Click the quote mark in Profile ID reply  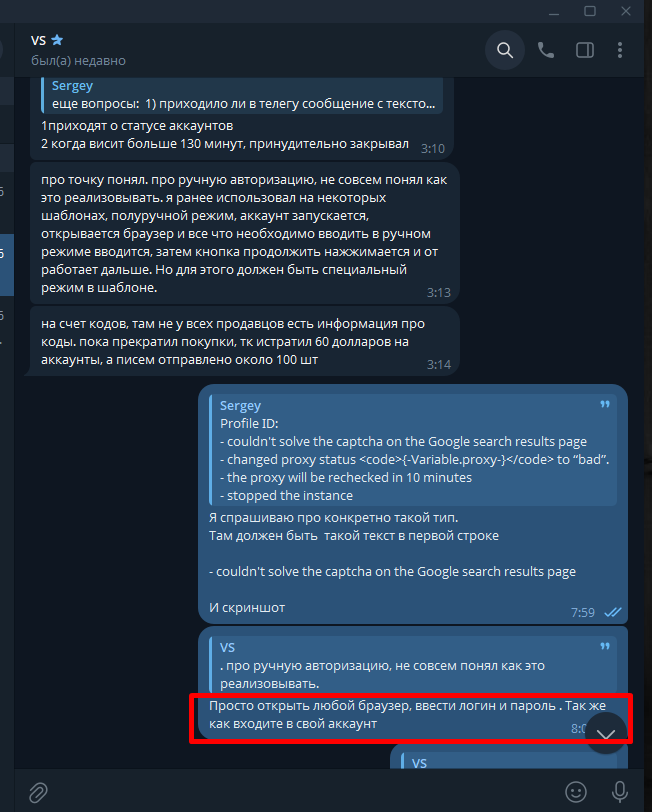click(605, 404)
